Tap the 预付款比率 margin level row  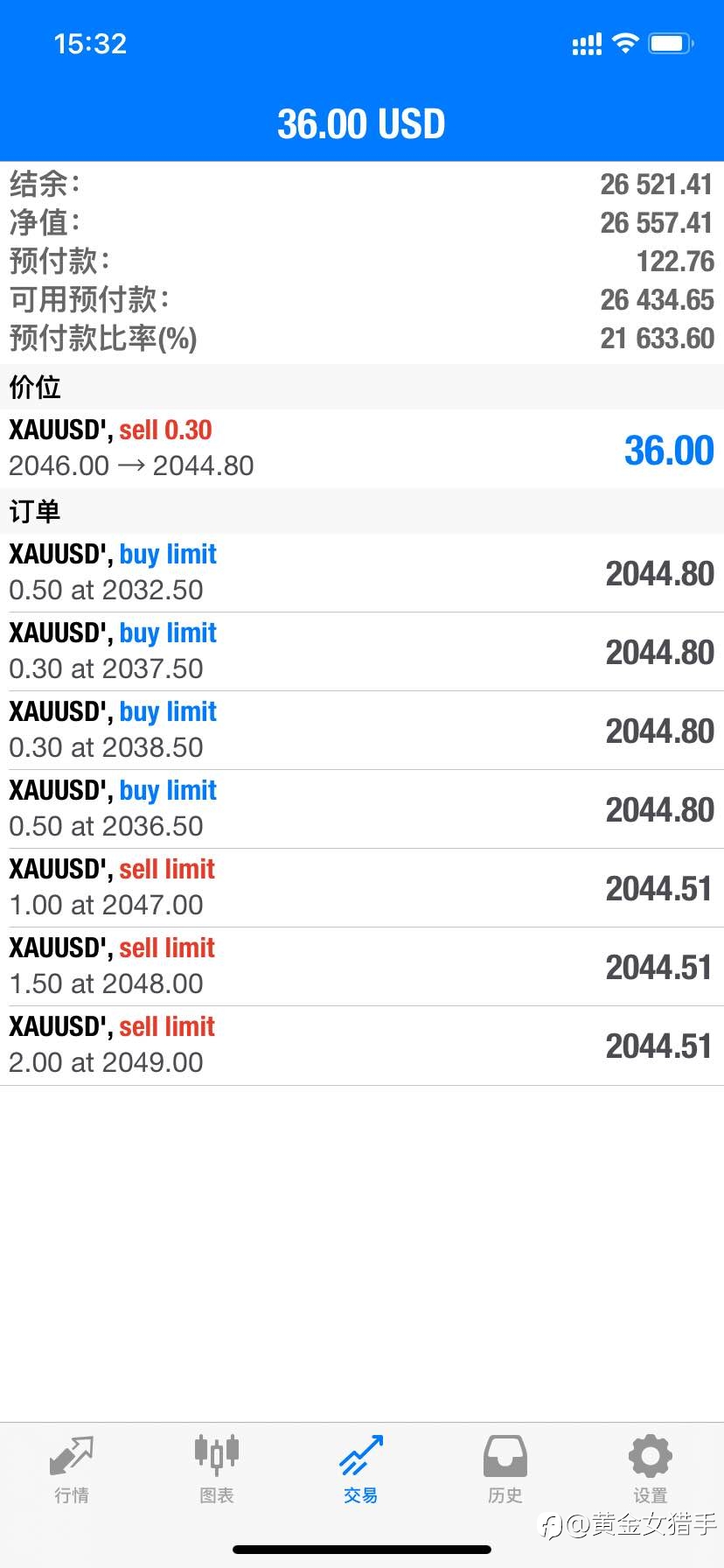(x=362, y=338)
